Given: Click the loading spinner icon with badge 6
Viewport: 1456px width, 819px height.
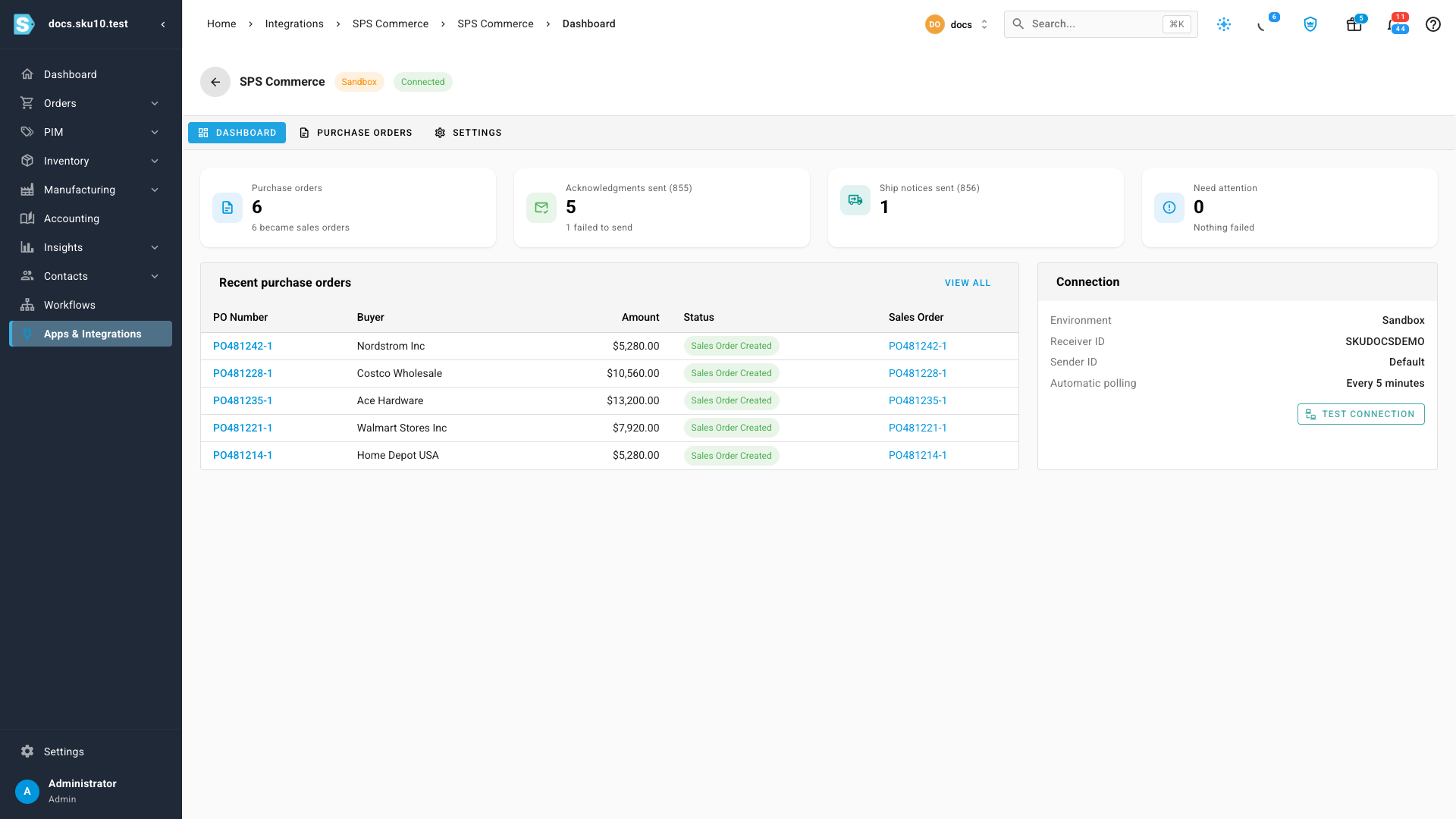Looking at the screenshot, I should 1263,24.
